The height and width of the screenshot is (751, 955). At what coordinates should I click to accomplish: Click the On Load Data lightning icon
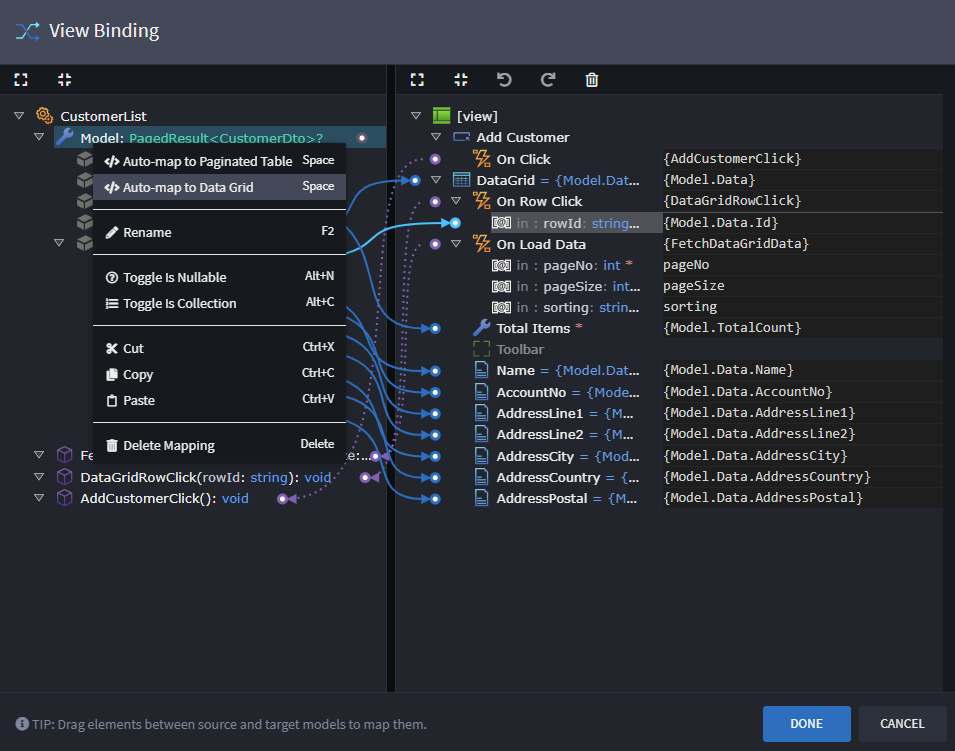click(482, 244)
